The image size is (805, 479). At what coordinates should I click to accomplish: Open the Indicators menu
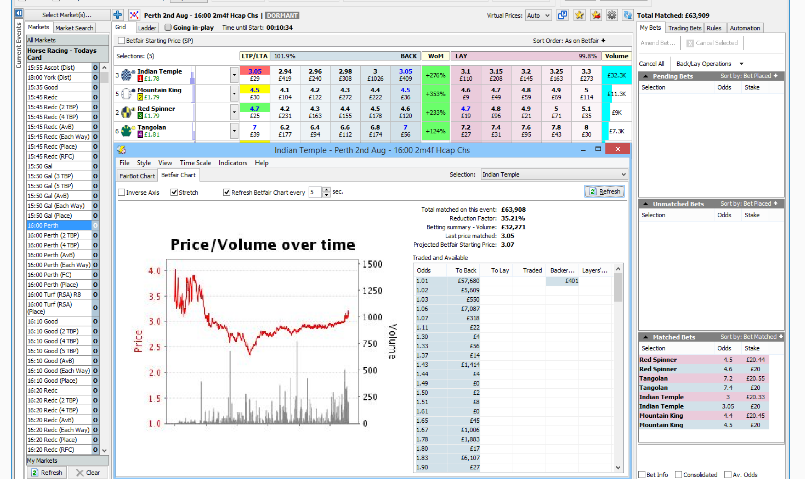coord(233,163)
